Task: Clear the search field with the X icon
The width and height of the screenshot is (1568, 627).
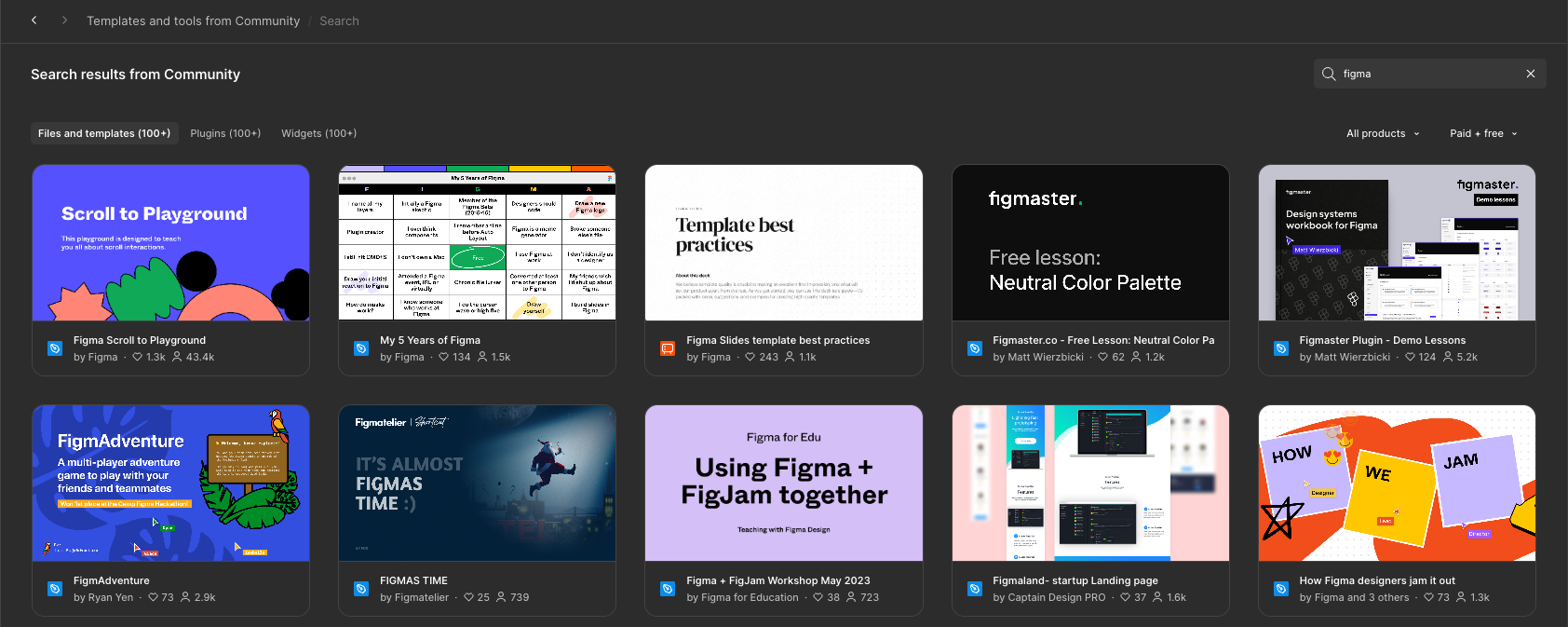Action: point(1531,74)
